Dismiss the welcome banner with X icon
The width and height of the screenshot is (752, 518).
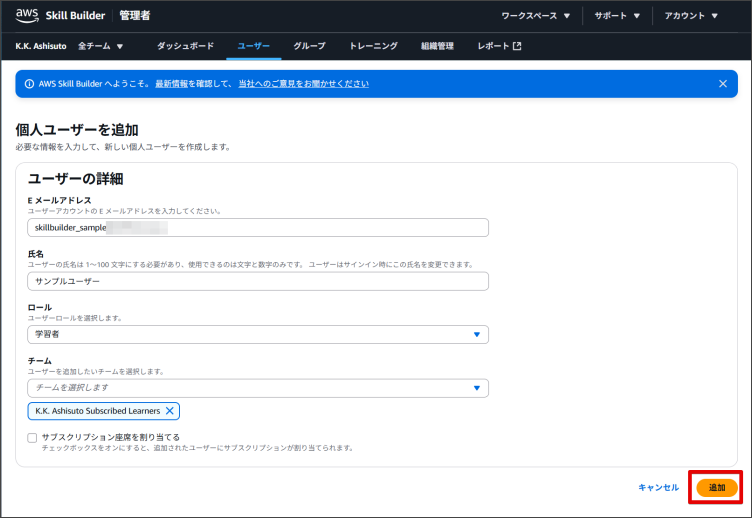pos(723,84)
